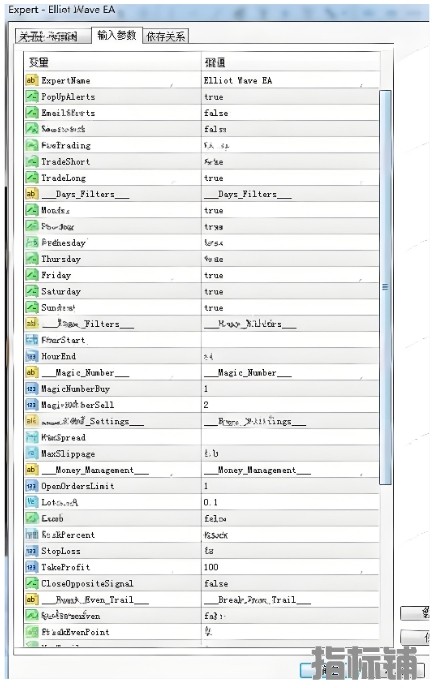Click the boolean icon beside CloseOppositeSignal
This screenshot has height=688, width=434.
[32, 584]
